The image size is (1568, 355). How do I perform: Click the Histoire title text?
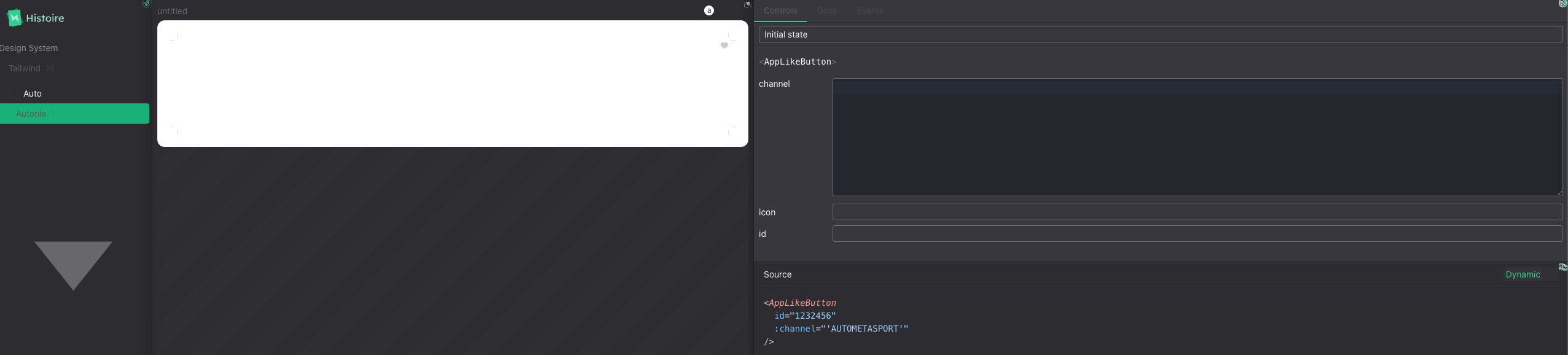coord(45,18)
